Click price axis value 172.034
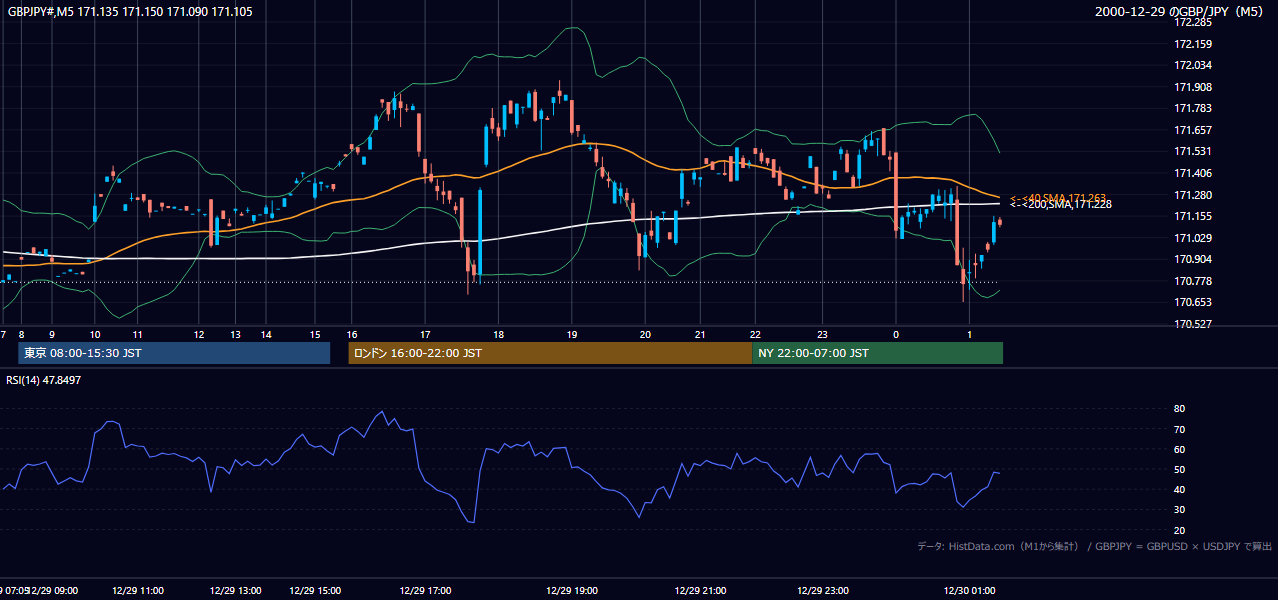1278x600 pixels. (x=1194, y=65)
